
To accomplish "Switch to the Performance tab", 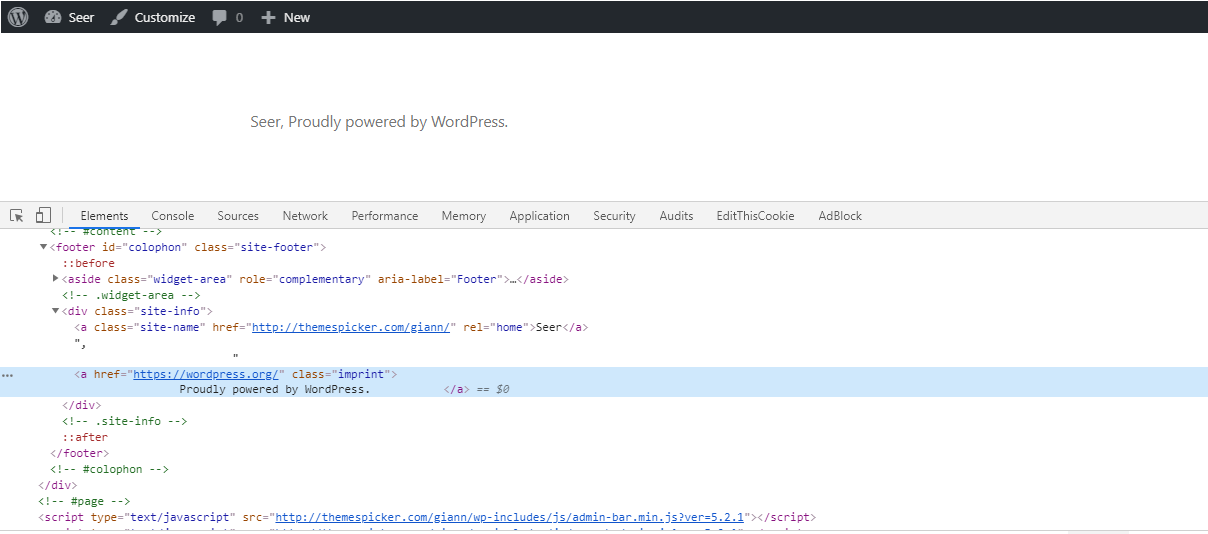I will tap(385, 215).
